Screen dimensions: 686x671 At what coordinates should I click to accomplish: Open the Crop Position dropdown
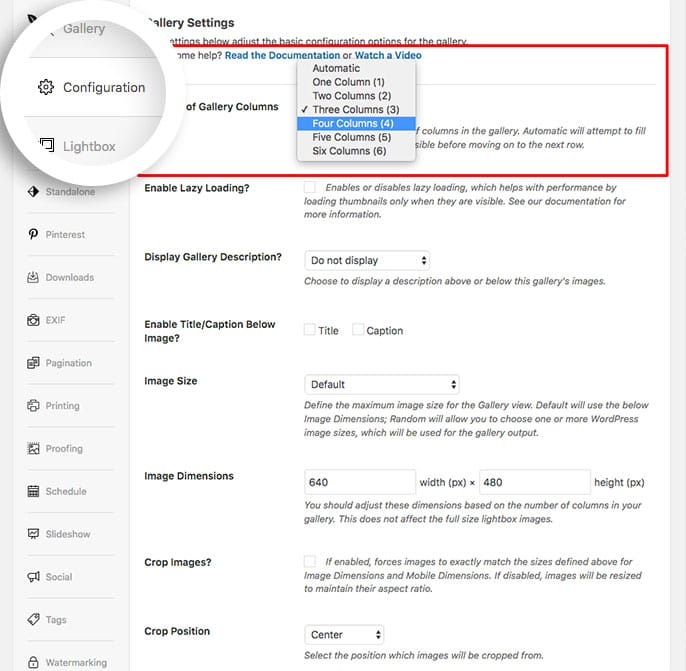point(344,635)
